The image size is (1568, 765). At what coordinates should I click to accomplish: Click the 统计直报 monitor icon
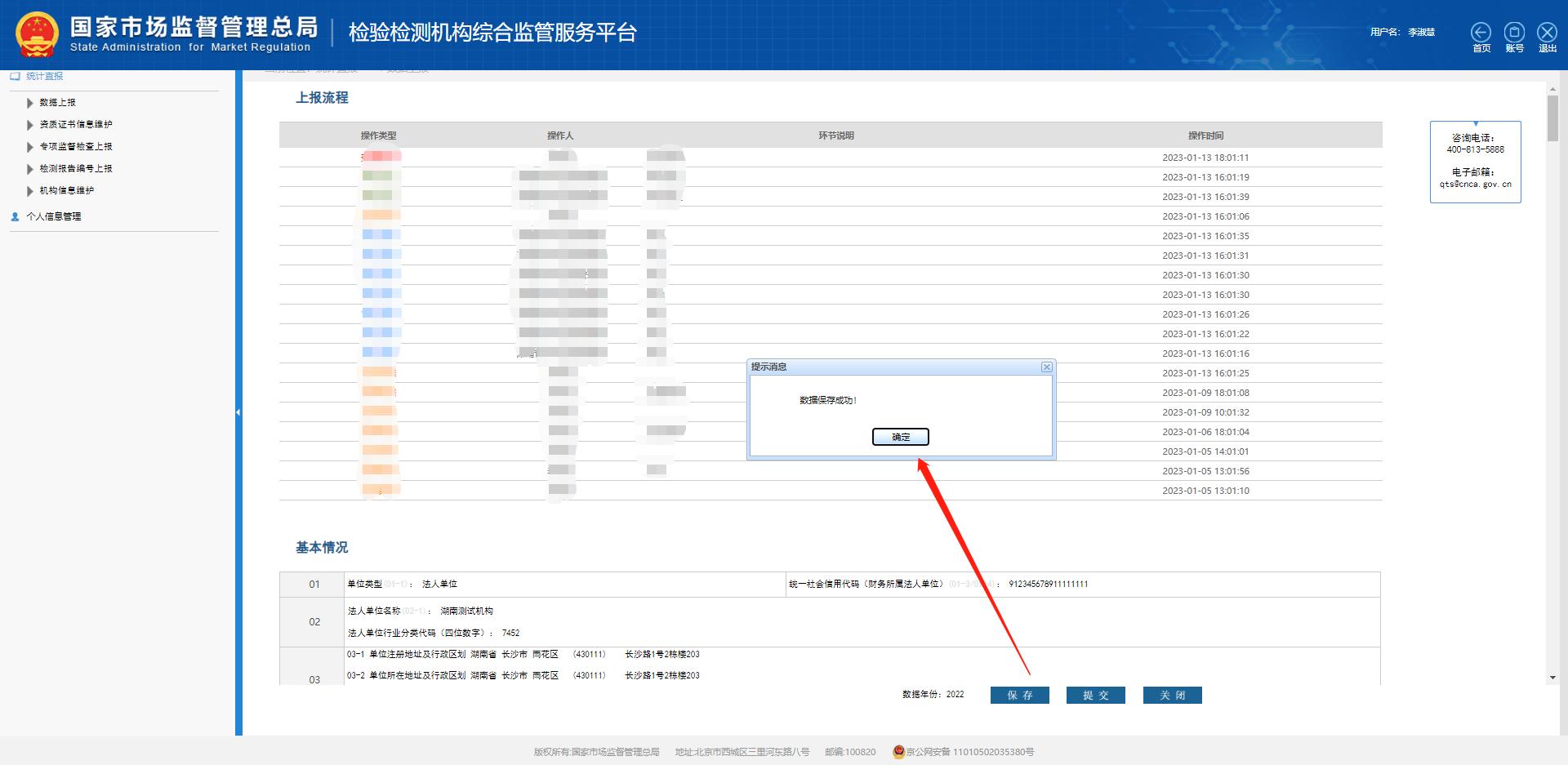click(15, 76)
